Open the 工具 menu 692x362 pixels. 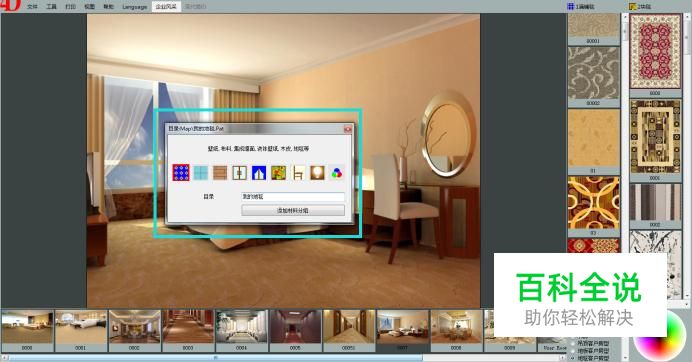[x=52, y=7]
